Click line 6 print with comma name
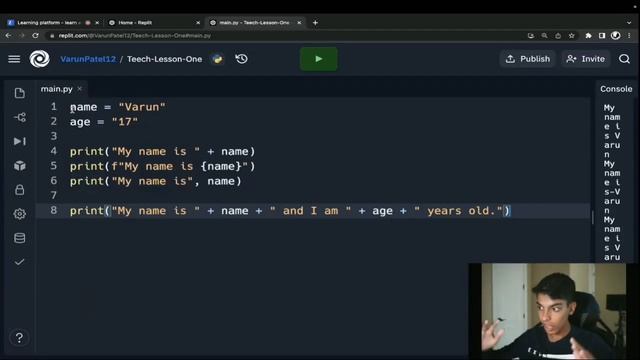Image resolution: width=640 pixels, height=360 pixels. tap(156, 181)
